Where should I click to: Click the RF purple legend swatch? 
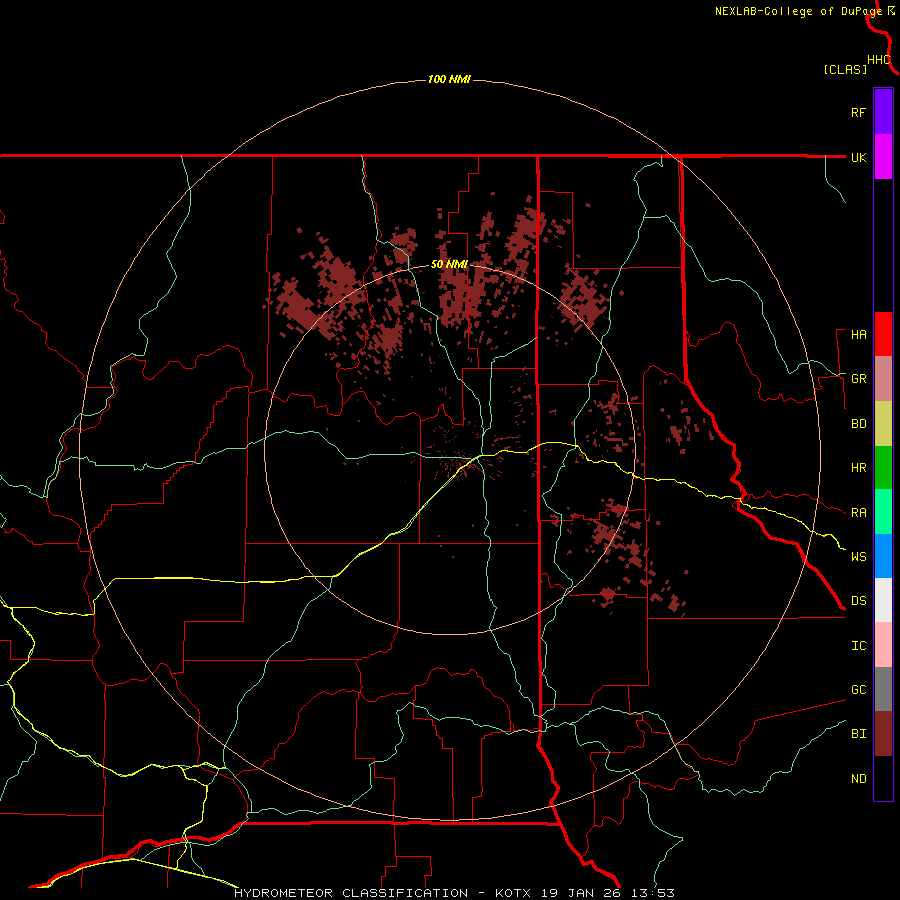[x=883, y=112]
